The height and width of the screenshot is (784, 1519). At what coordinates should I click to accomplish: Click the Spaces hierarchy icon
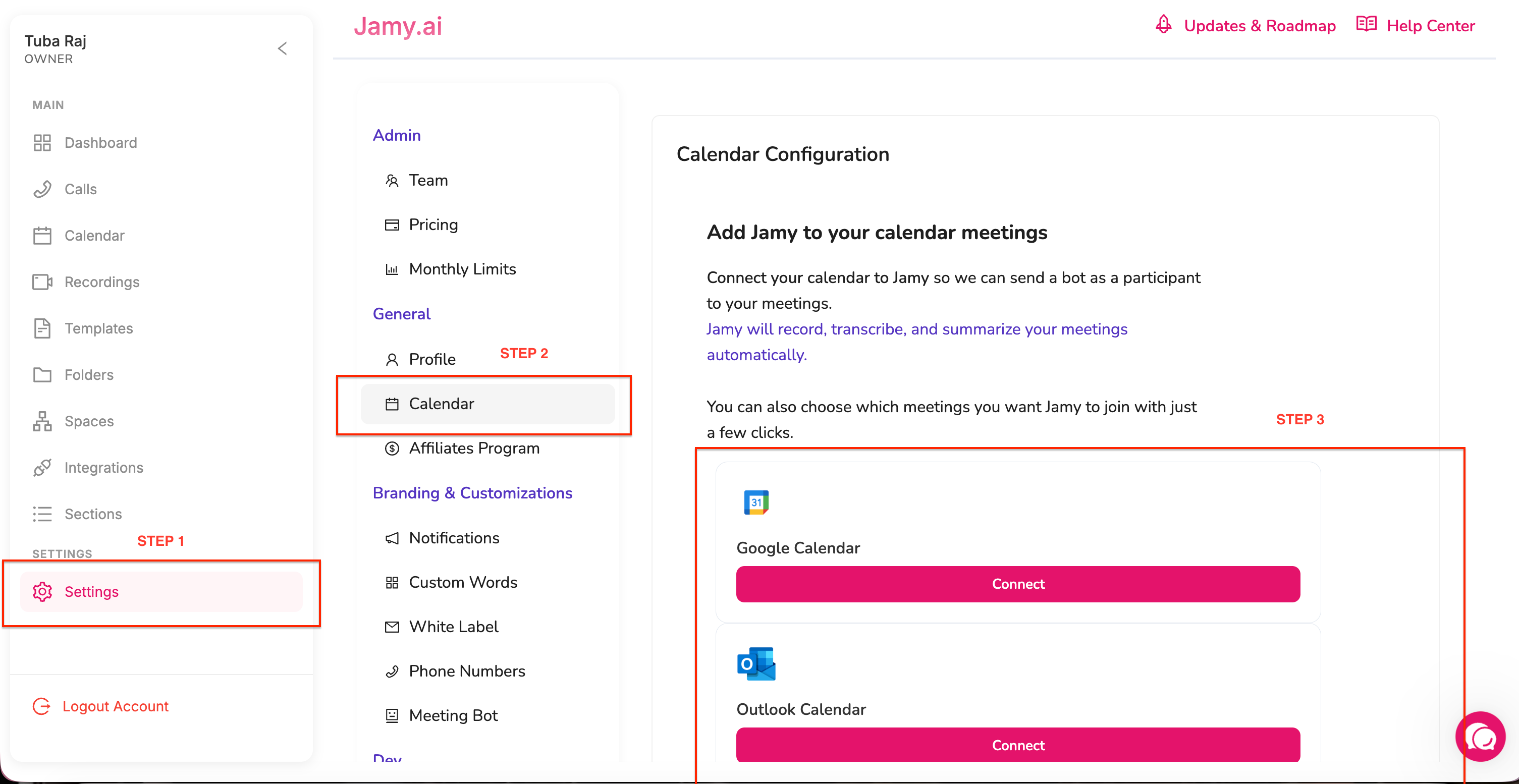(42, 421)
